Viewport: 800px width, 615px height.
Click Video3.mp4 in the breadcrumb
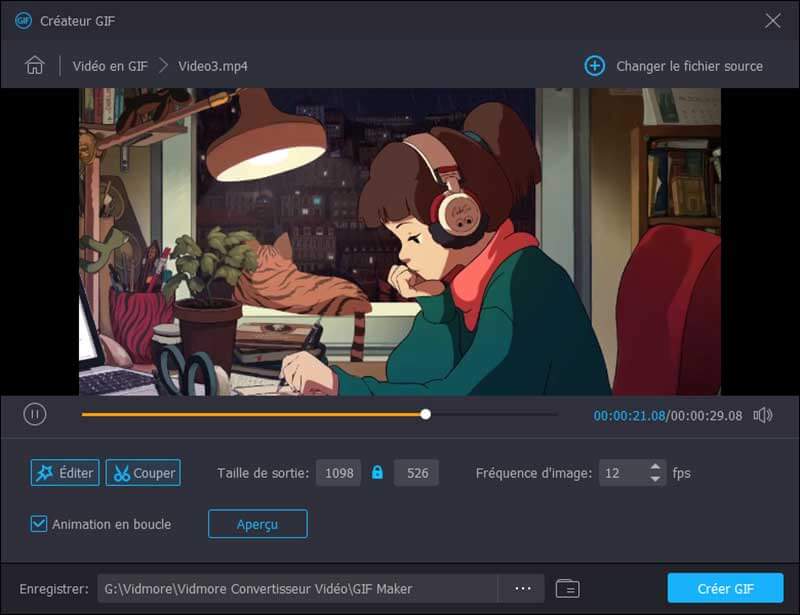pyautogui.click(x=213, y=66)
